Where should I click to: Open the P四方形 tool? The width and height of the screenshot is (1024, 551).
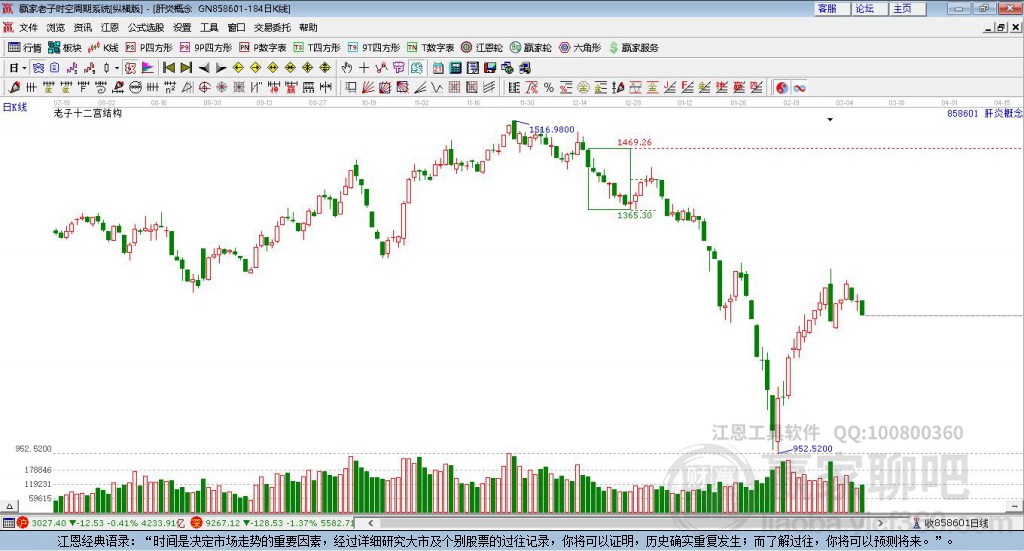click(149, 48)
